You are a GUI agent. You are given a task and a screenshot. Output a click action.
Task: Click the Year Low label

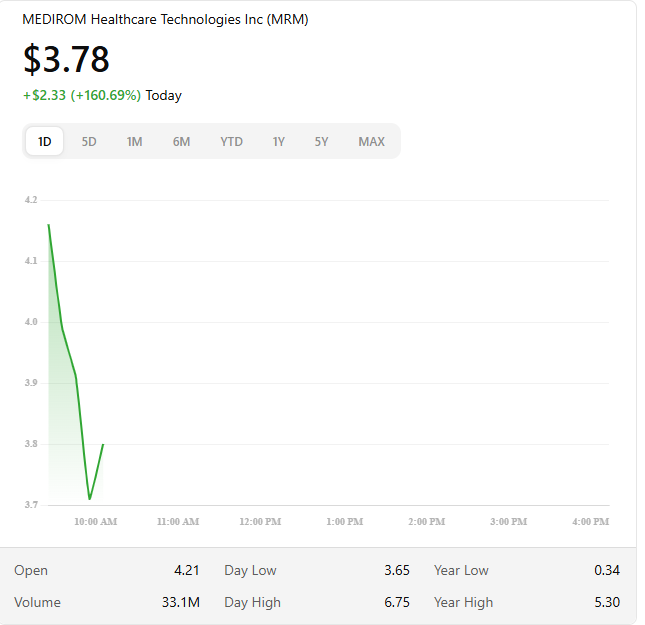[461, 570]
